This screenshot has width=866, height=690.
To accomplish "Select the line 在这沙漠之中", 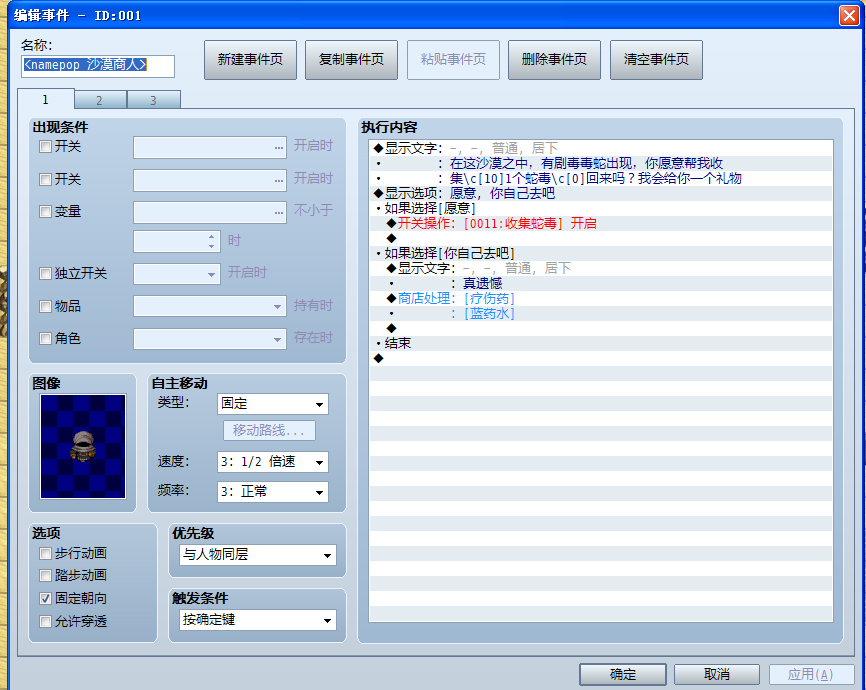I will pos(601,163).
